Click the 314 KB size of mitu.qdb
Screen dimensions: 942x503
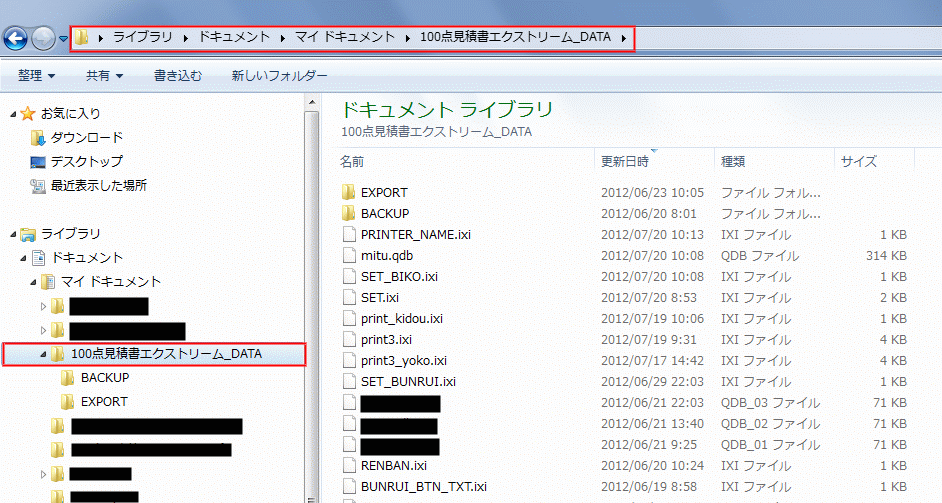[x=886, y=256]
